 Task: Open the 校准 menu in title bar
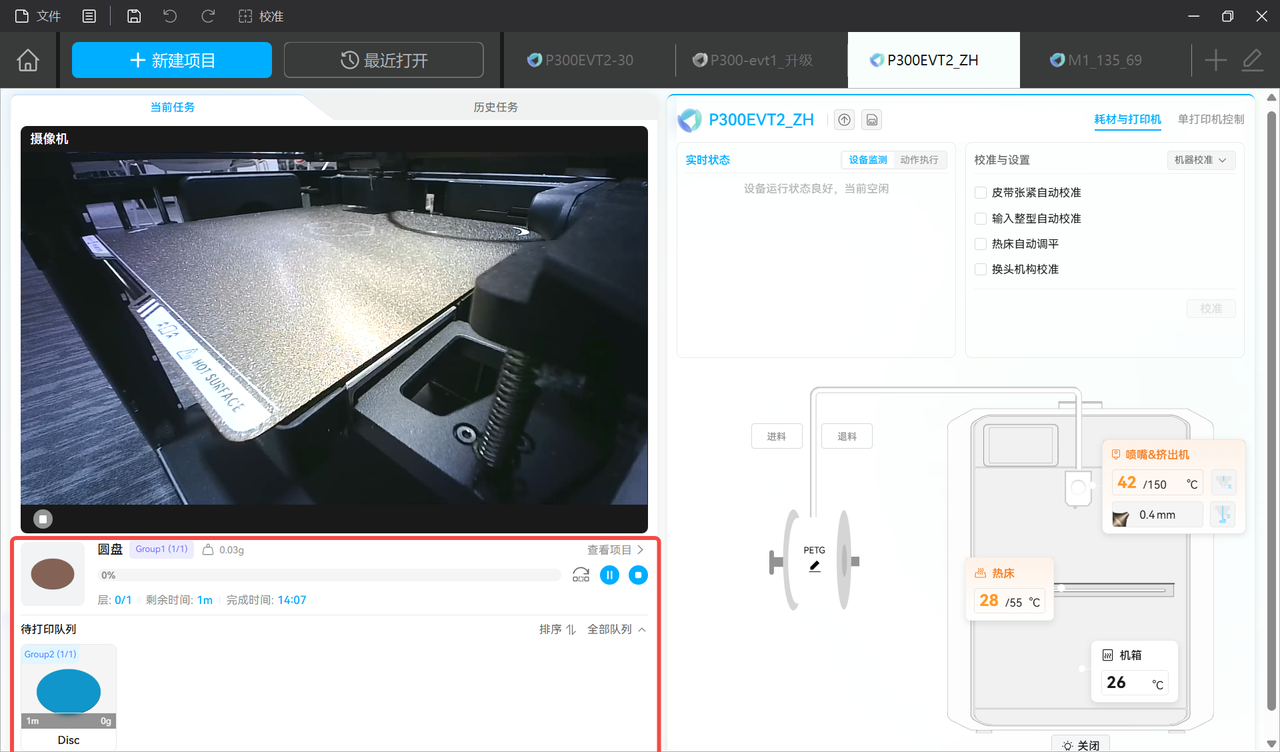click(261, 16)
